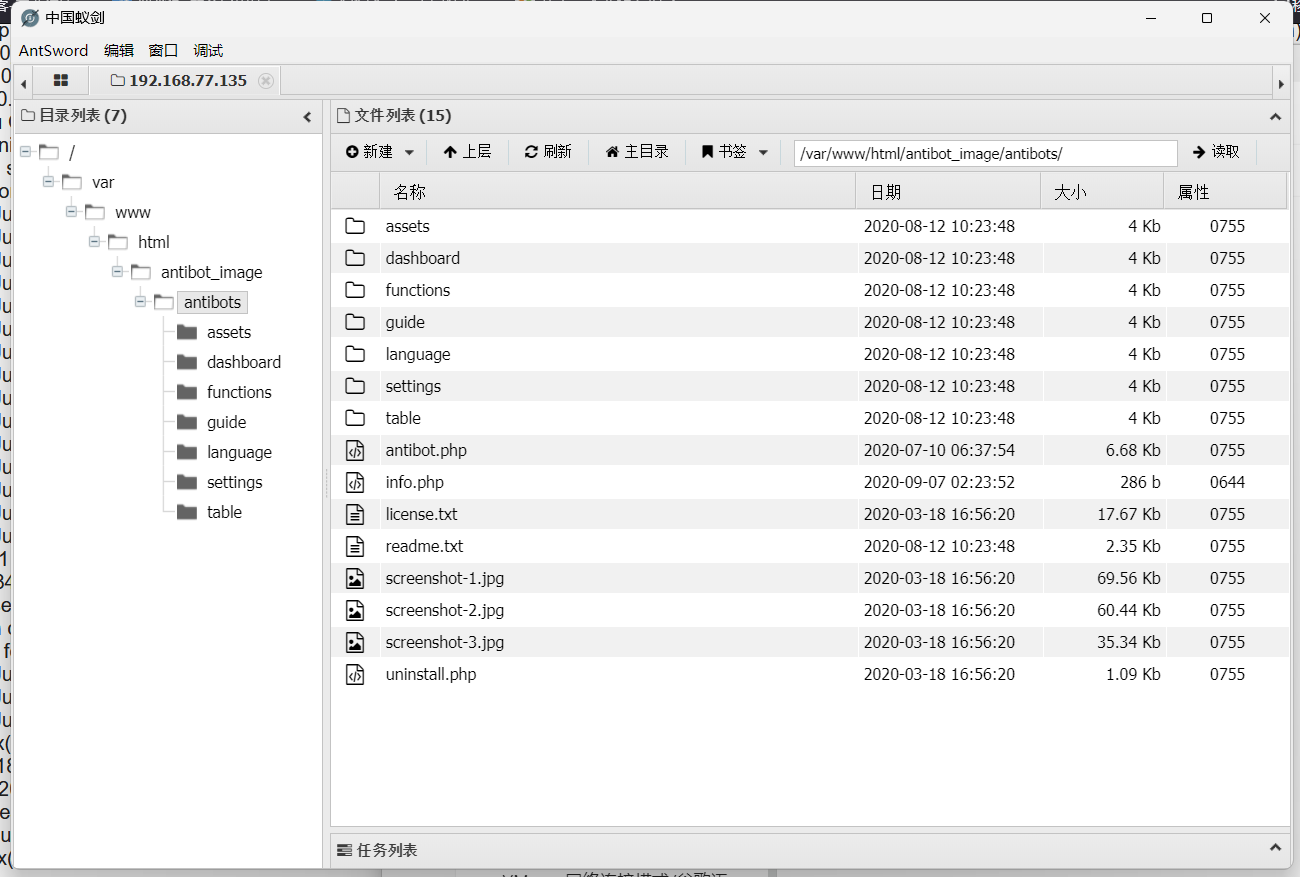Image resolution: width=1300 pixels, height=877 pixels.
Task: Click the folder icon of table row
Action: click(x=355, y=418)
